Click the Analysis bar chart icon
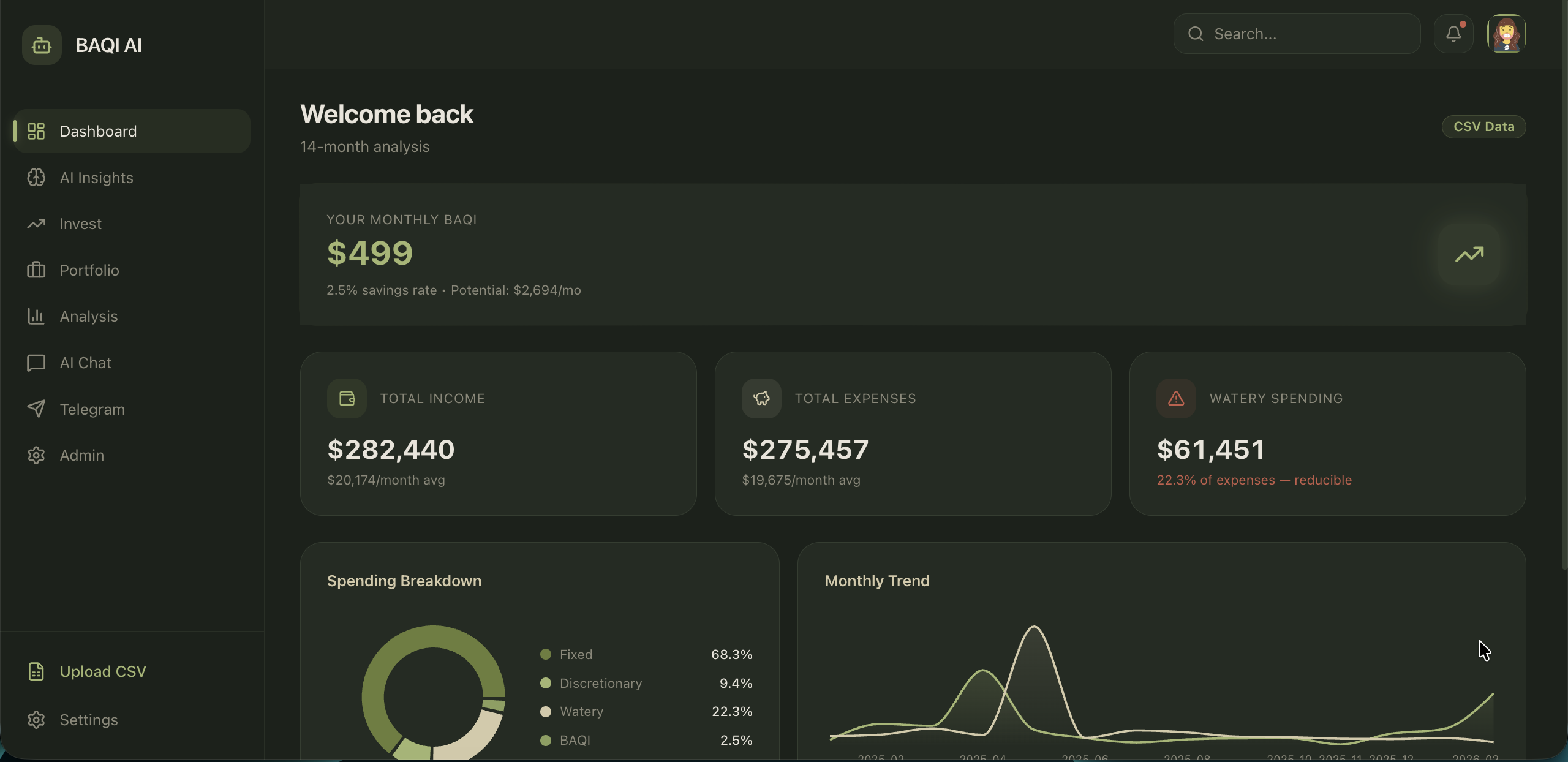The height and width of the screenshot is (762, 1568). pyautogui.click(x=36, y=316)
